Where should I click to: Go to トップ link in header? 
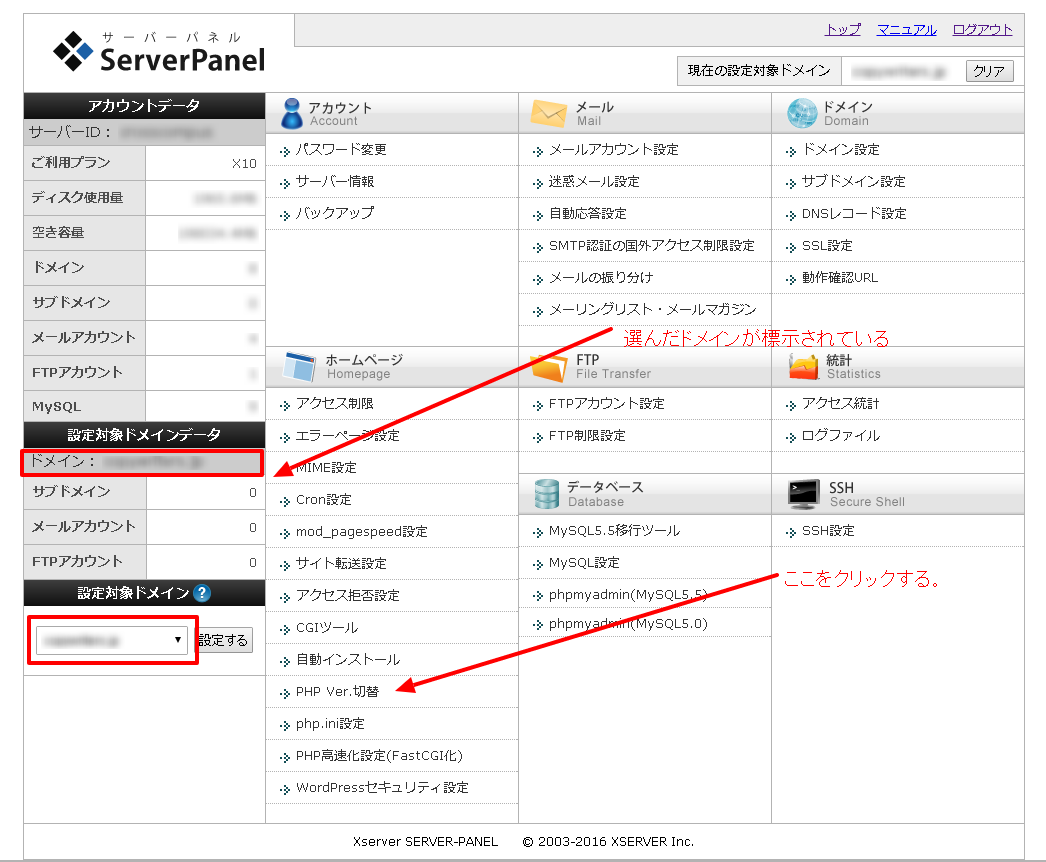842,30
